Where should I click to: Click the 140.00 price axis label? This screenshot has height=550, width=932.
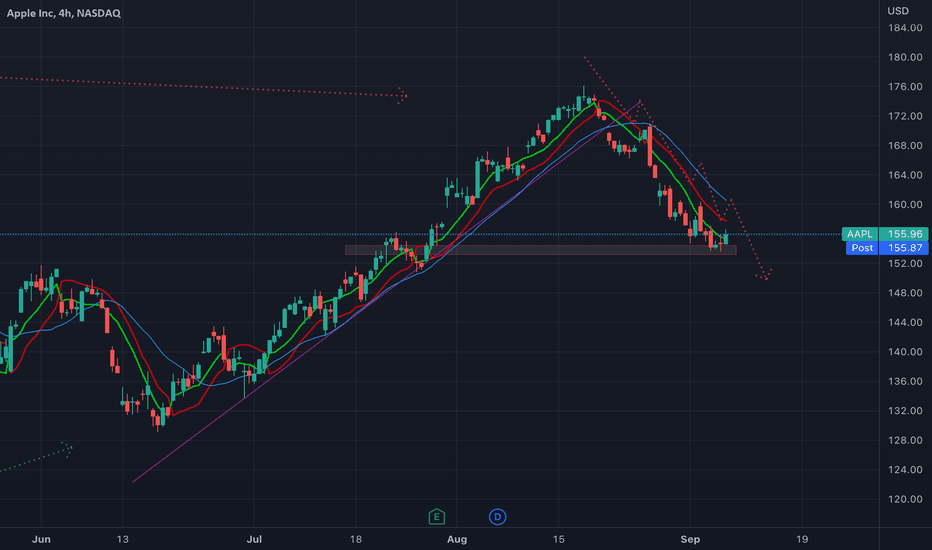[905, 352]
